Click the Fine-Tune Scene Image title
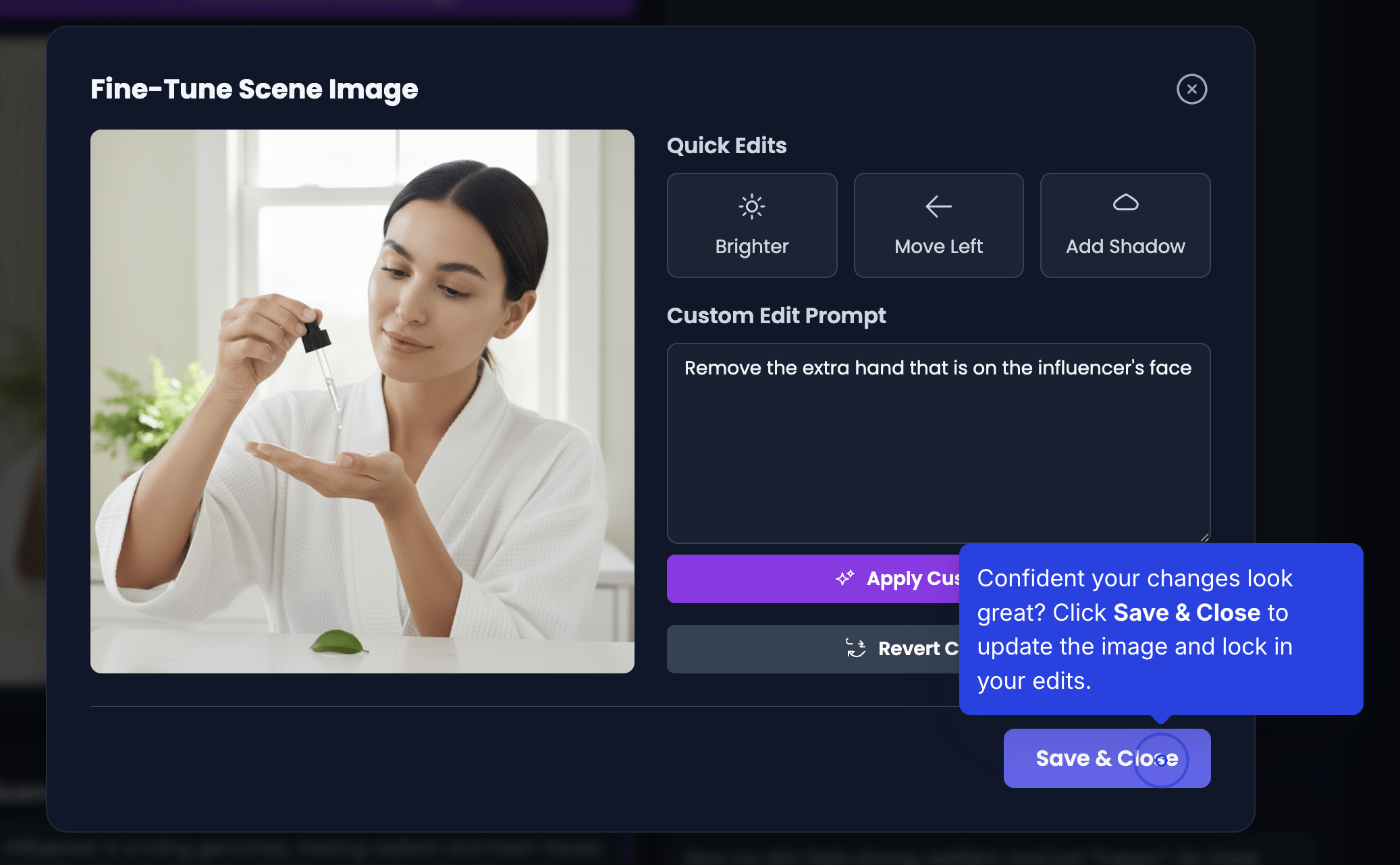 coord(254,89)
